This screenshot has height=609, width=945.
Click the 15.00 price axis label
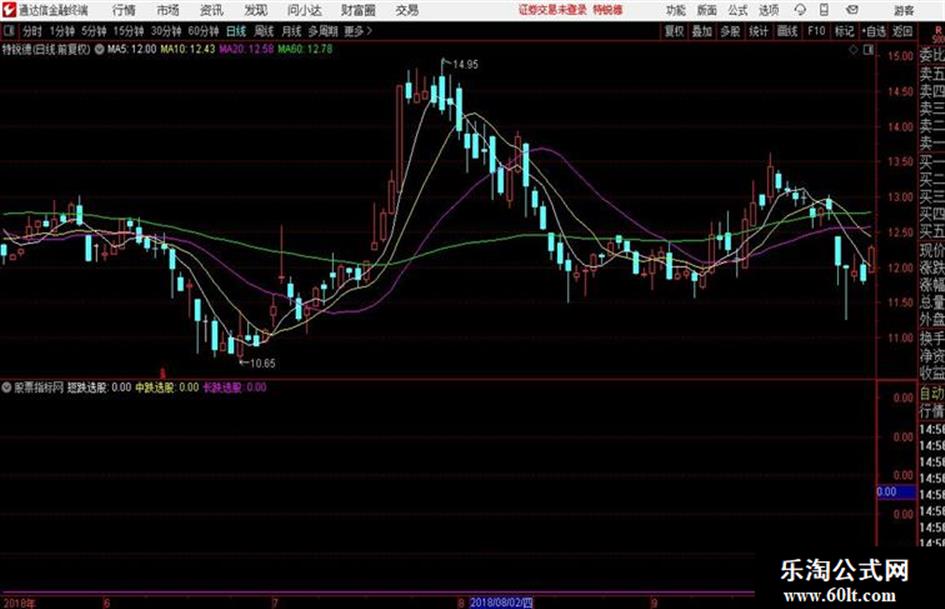[900, 56]
